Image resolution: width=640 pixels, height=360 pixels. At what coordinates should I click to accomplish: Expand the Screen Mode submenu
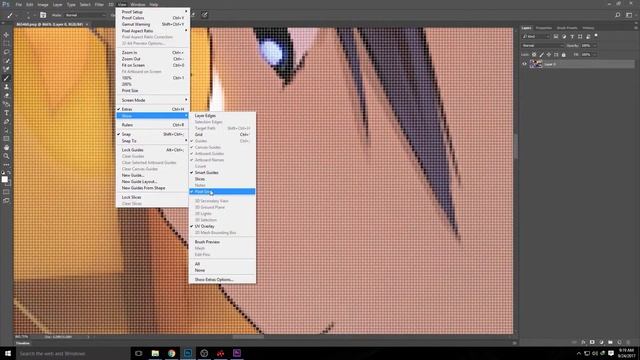[x=153, y=100]
